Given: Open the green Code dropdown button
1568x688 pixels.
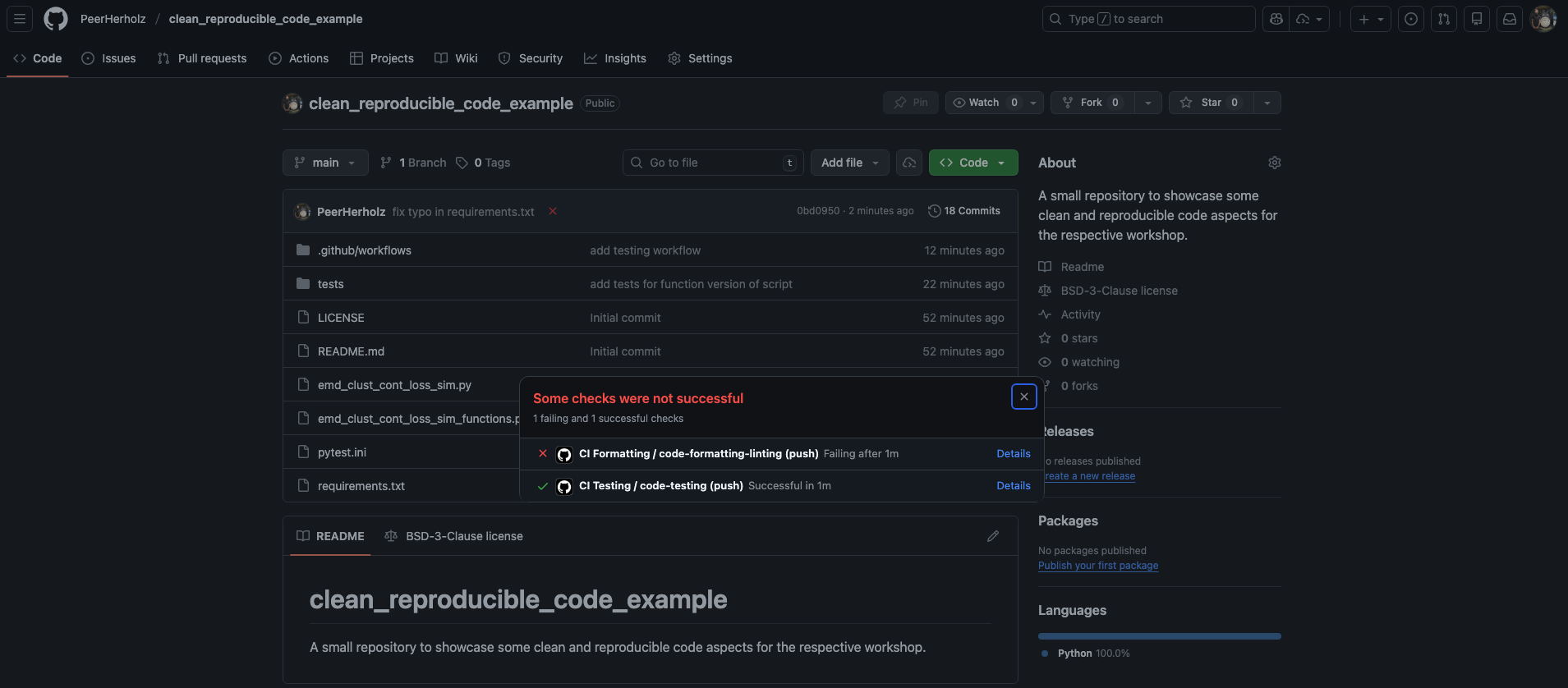Looking at the screenshot, I should (973, 163).
